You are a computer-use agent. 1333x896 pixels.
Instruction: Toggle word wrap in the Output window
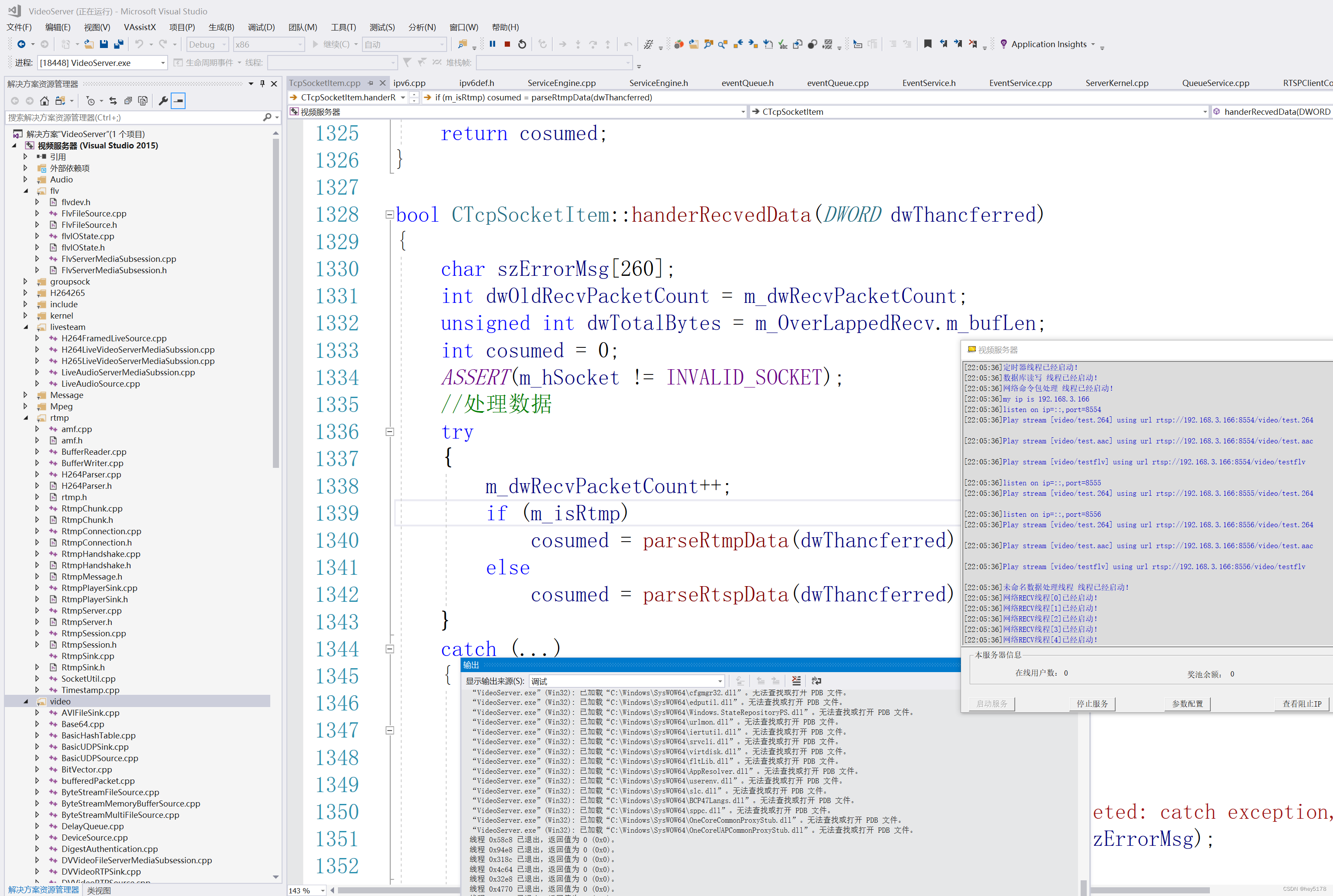click(x=816, y=680)
